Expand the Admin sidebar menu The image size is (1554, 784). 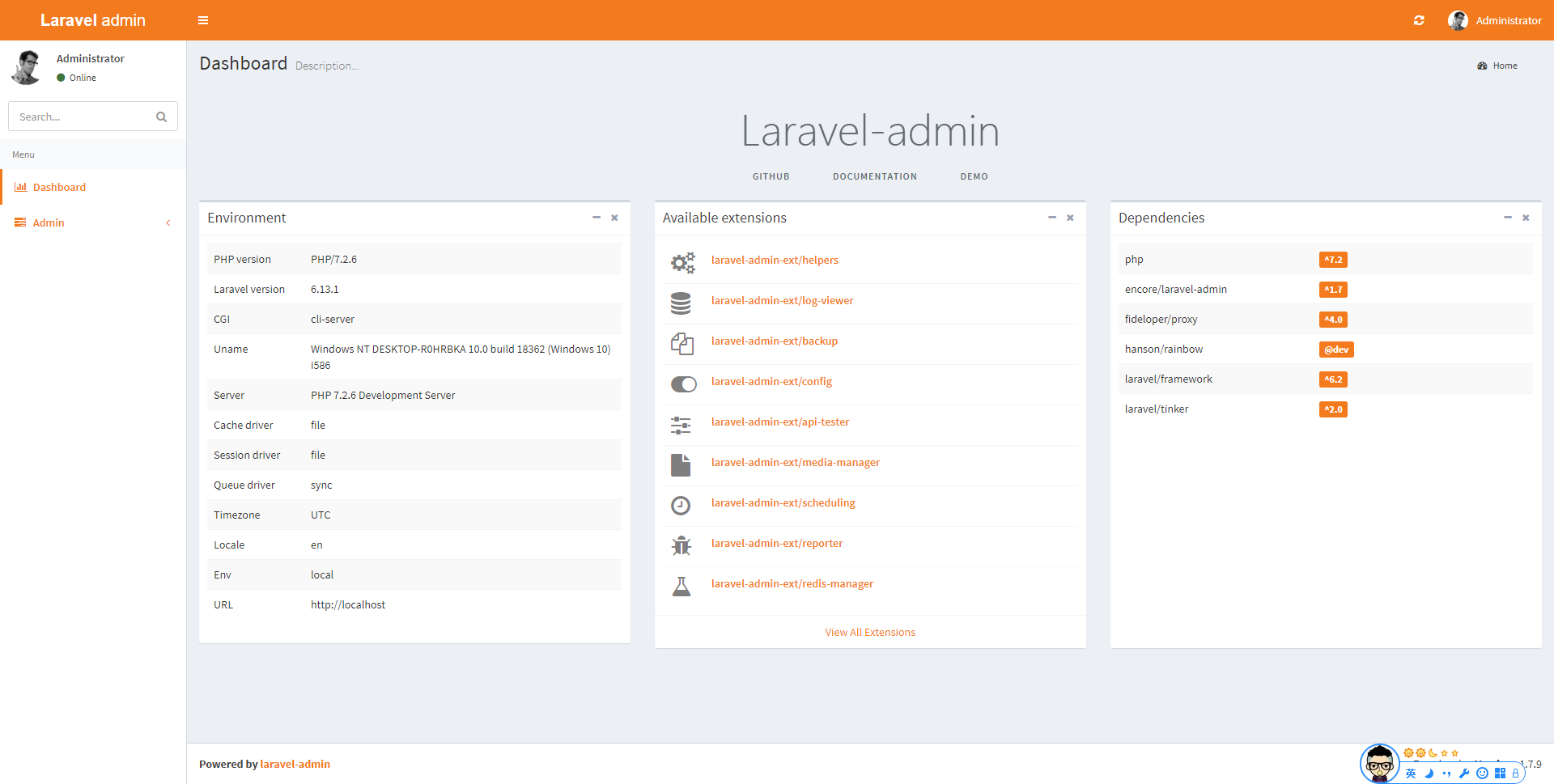pos(93,222)
